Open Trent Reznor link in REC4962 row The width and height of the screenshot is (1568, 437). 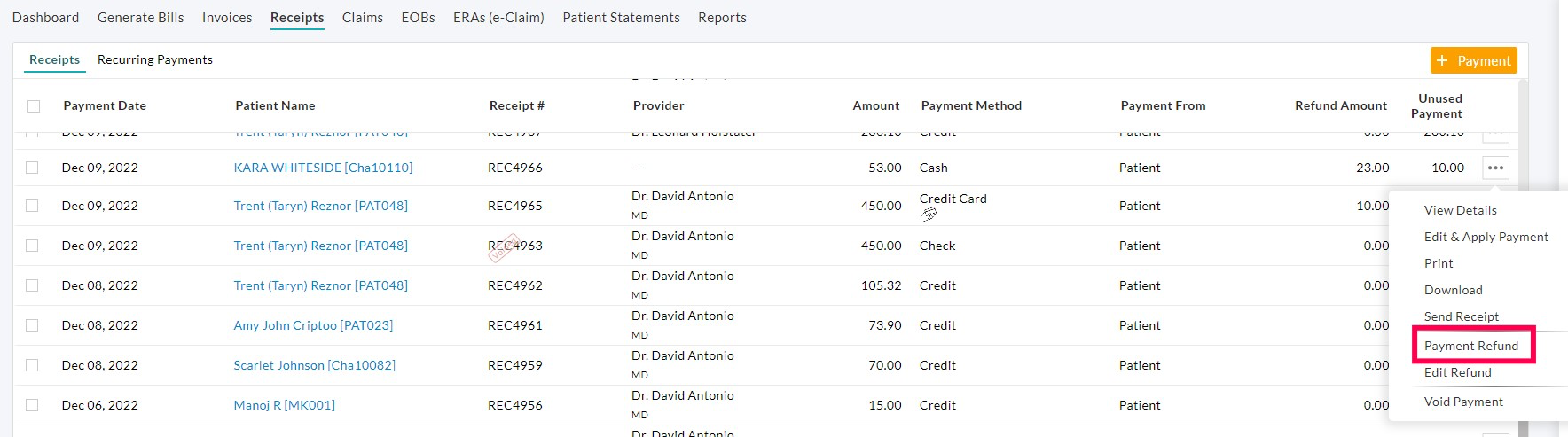tap(320, 285)
